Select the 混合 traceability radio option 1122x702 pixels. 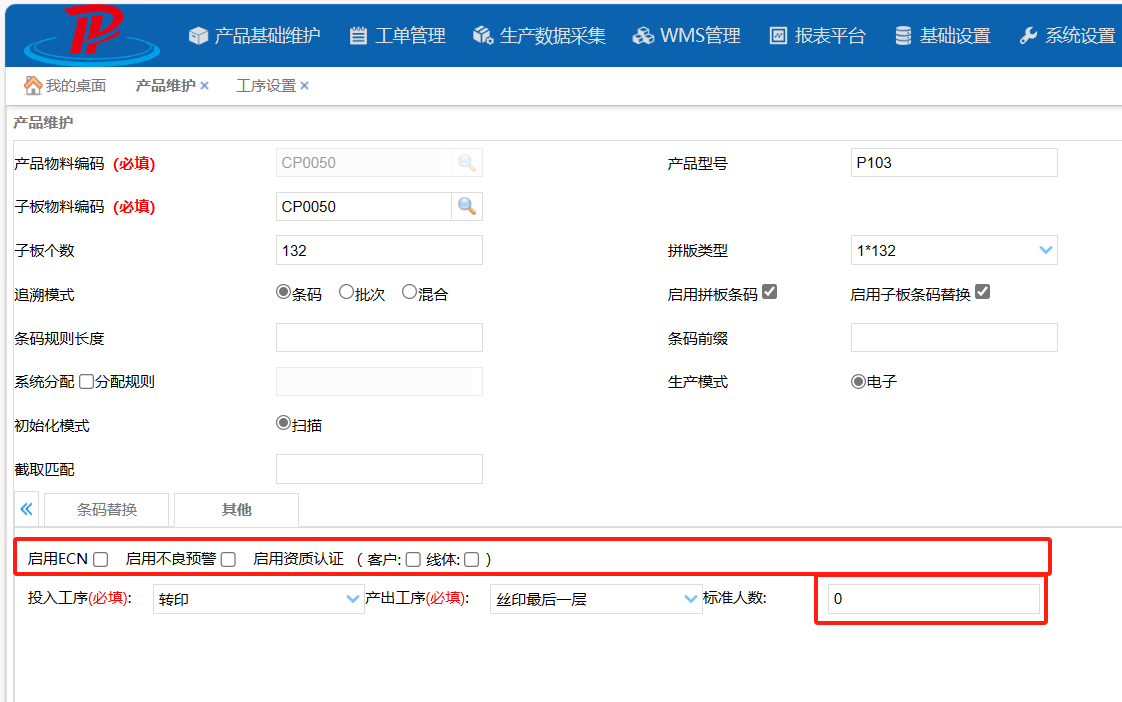[409, 293]
